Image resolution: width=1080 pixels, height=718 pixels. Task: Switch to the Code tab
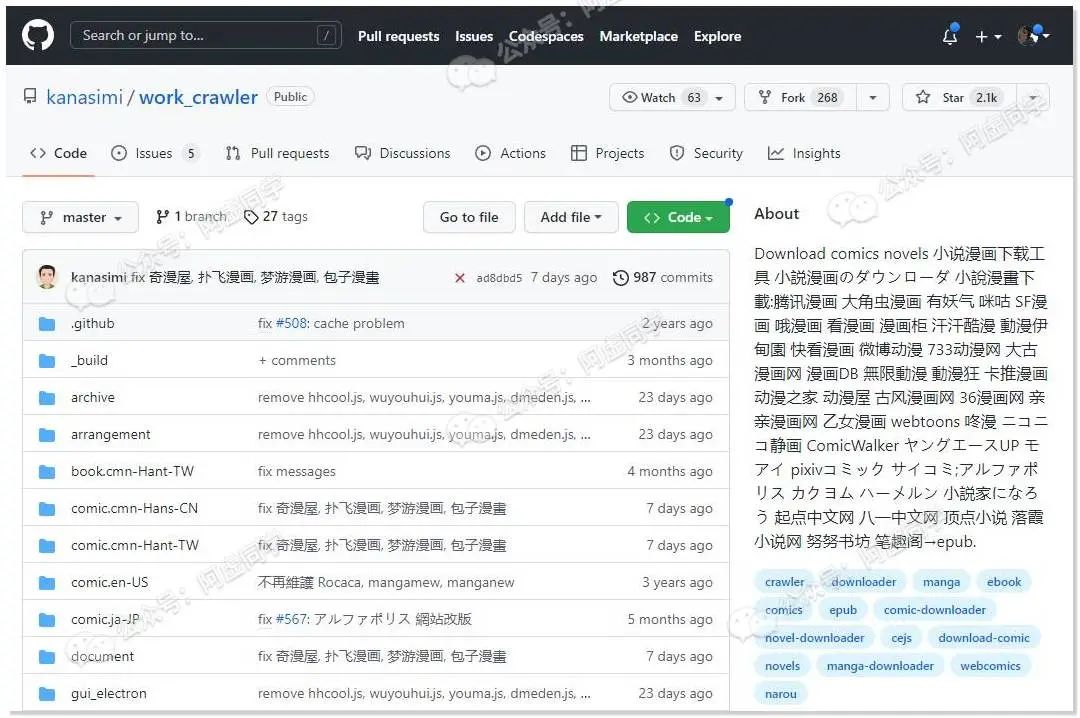coord(59,153)
